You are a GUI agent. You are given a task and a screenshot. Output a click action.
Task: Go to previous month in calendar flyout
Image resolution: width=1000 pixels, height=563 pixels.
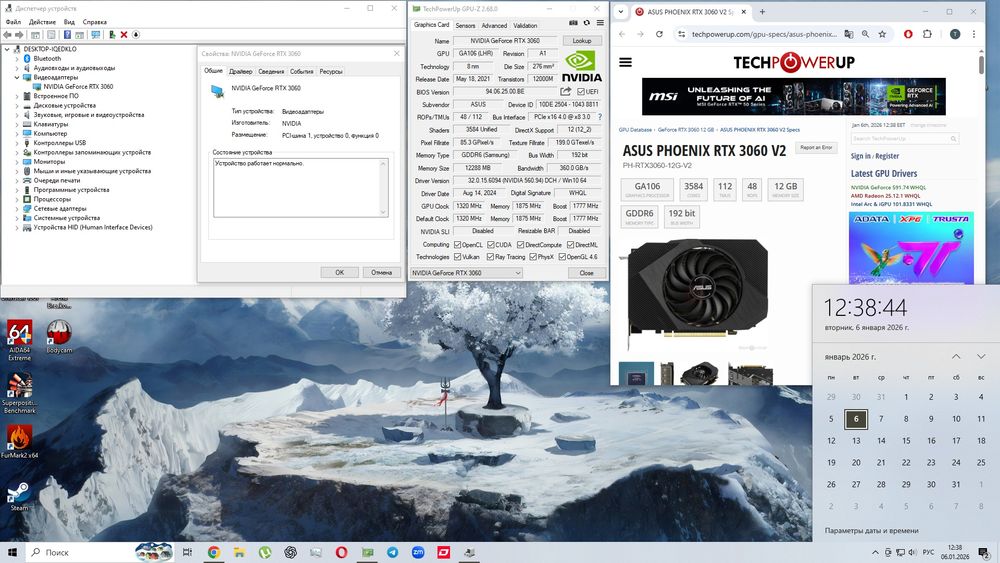click(x=956, y=356)
